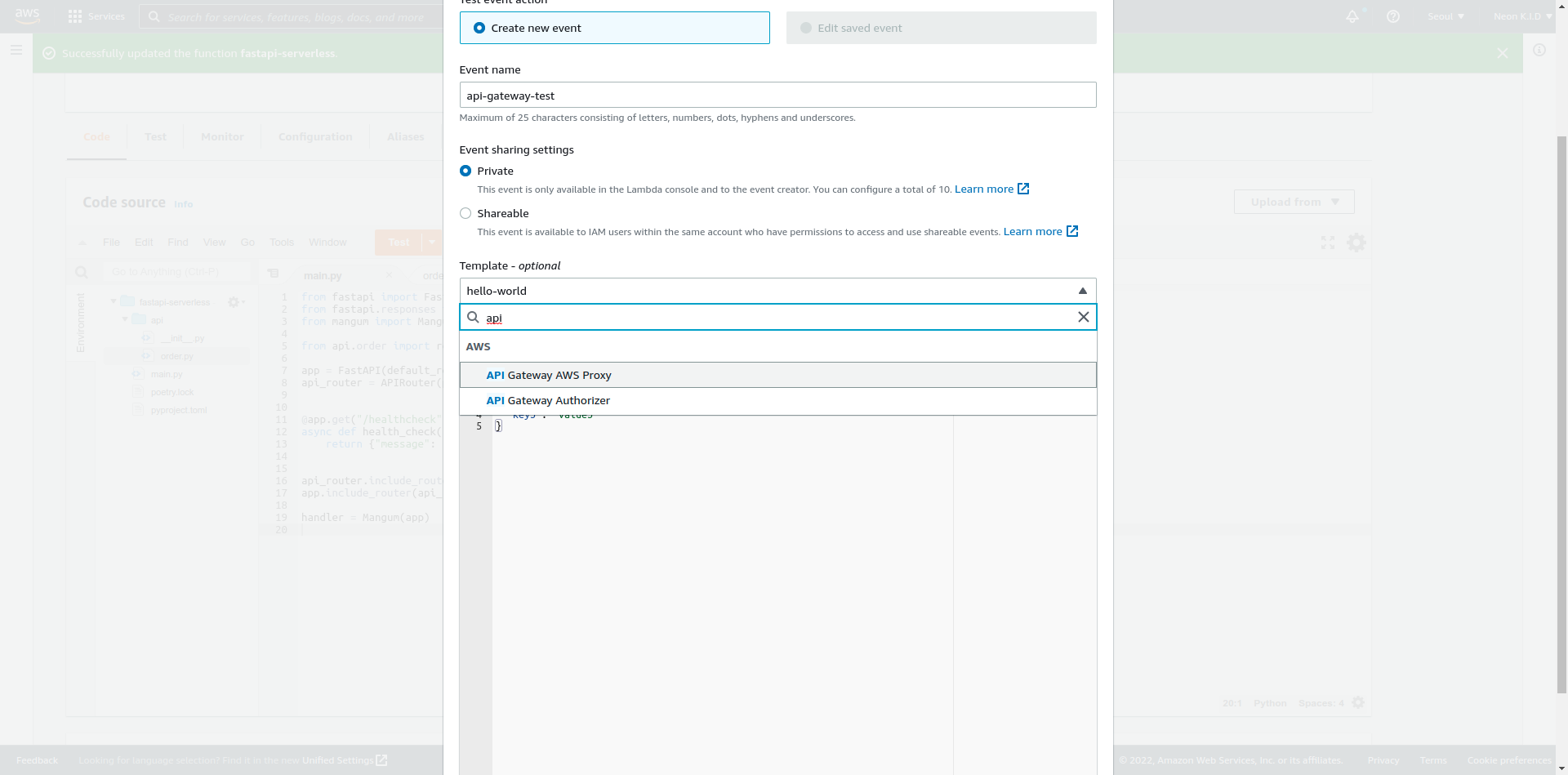Screen dimensions: 1568x775
Task: Choose Shareable event sharing
Action: pyautogui.click(x=465, y=213)
